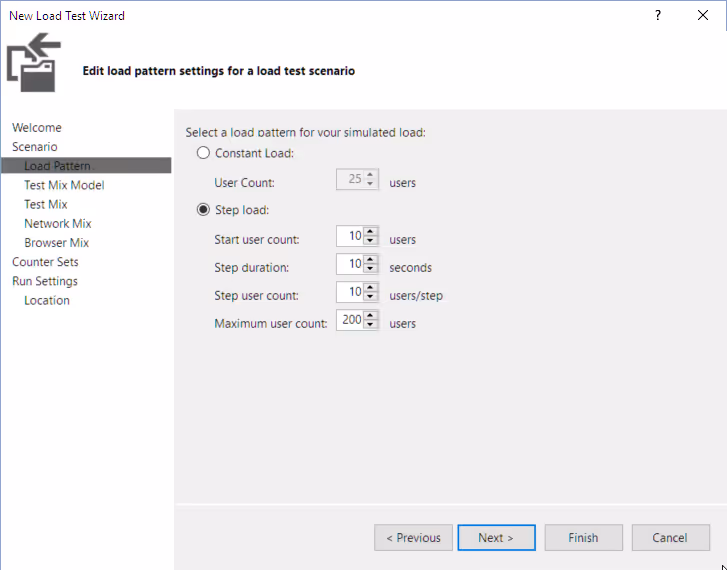Click the 'Step duration:' label

tap(251, 268)
